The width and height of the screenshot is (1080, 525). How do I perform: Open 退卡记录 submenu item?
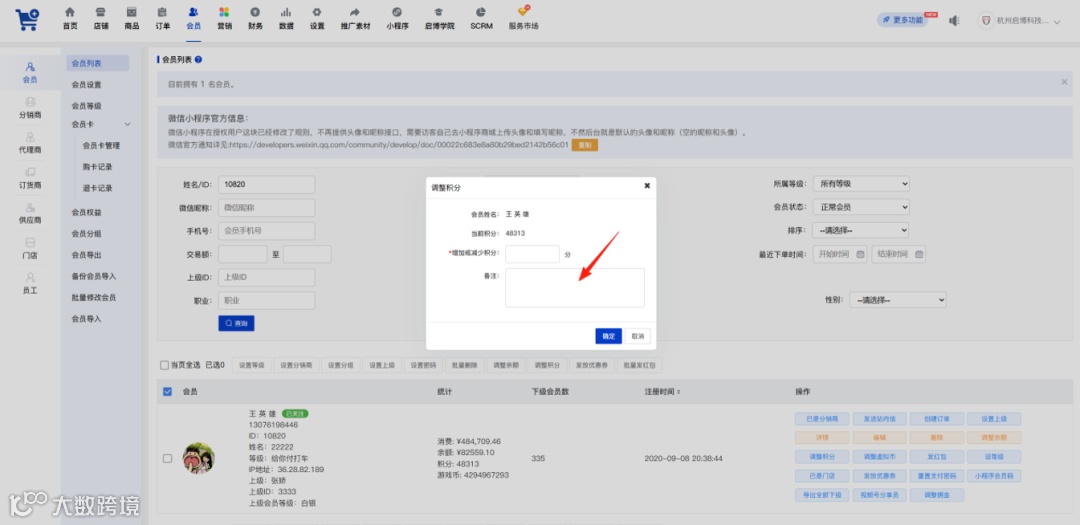pyautogui.click(x=97, y=188)
